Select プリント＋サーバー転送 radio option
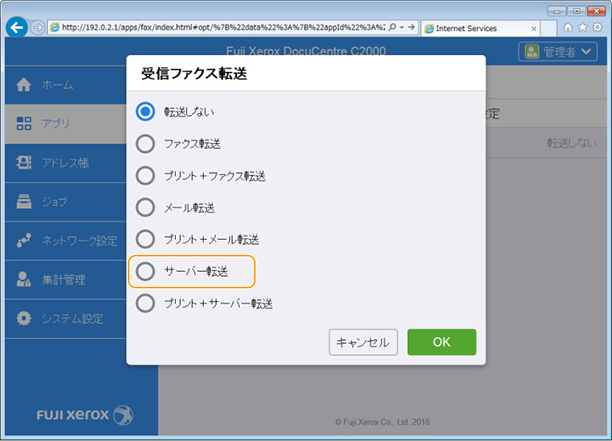 click(146, 303)
